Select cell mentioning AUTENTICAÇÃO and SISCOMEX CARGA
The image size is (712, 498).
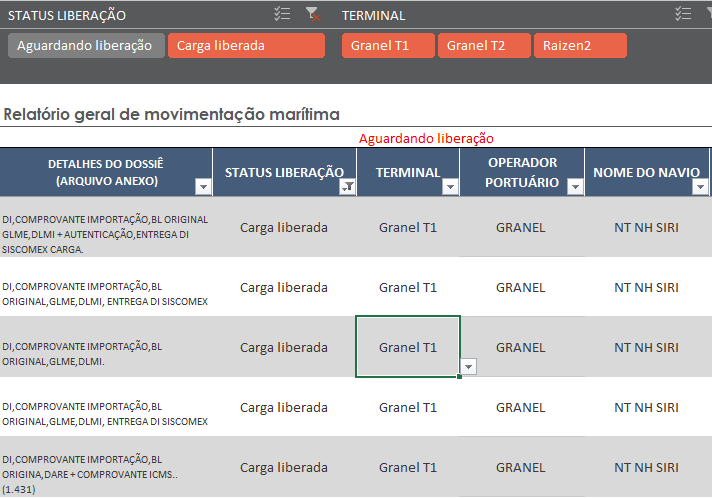[x=106, y=227]
